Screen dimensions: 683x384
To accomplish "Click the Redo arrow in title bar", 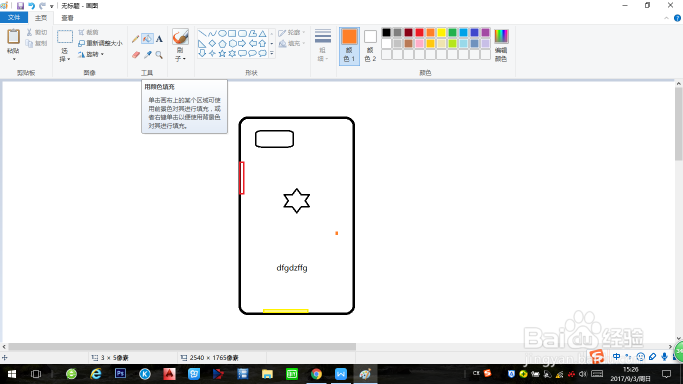I will [42, 6].
